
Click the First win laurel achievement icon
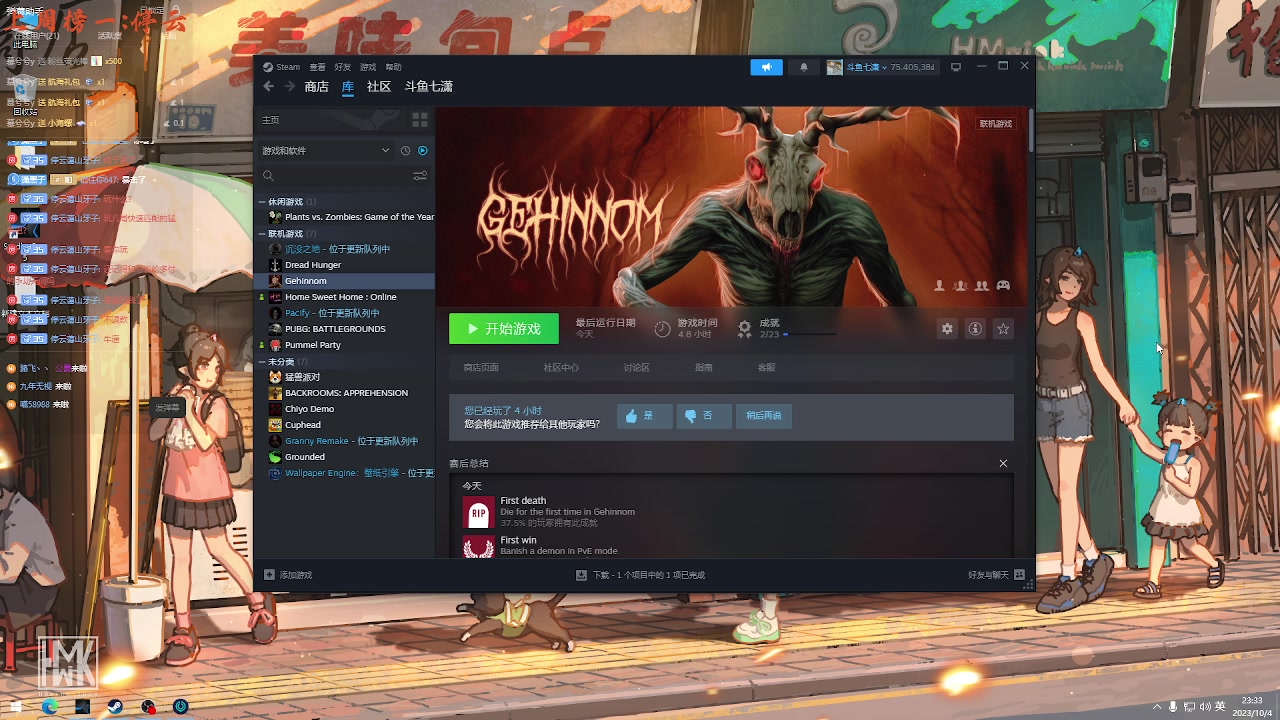point(479,546)
